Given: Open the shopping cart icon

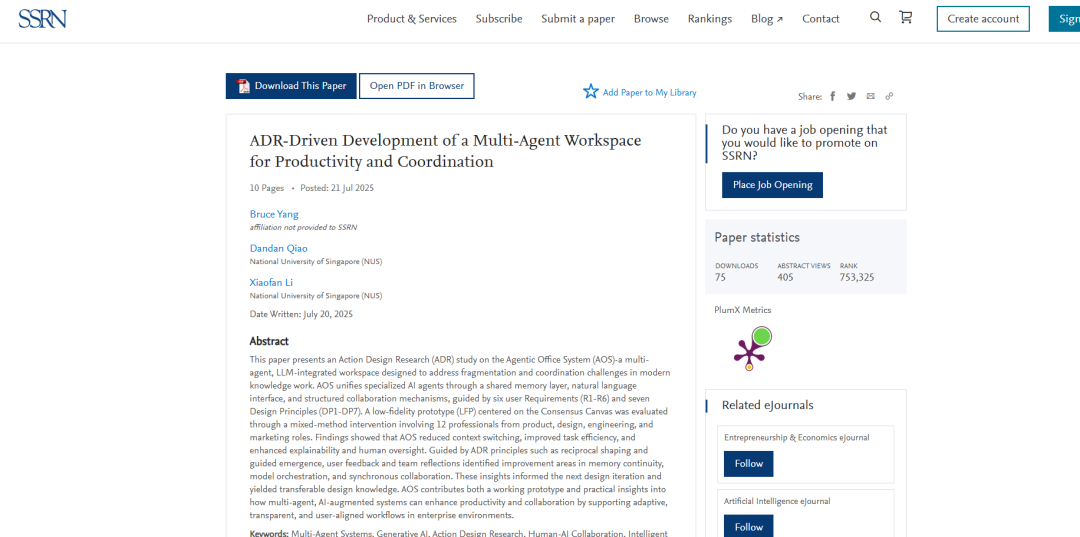Looking at the screenshot, I should [906, 17].
